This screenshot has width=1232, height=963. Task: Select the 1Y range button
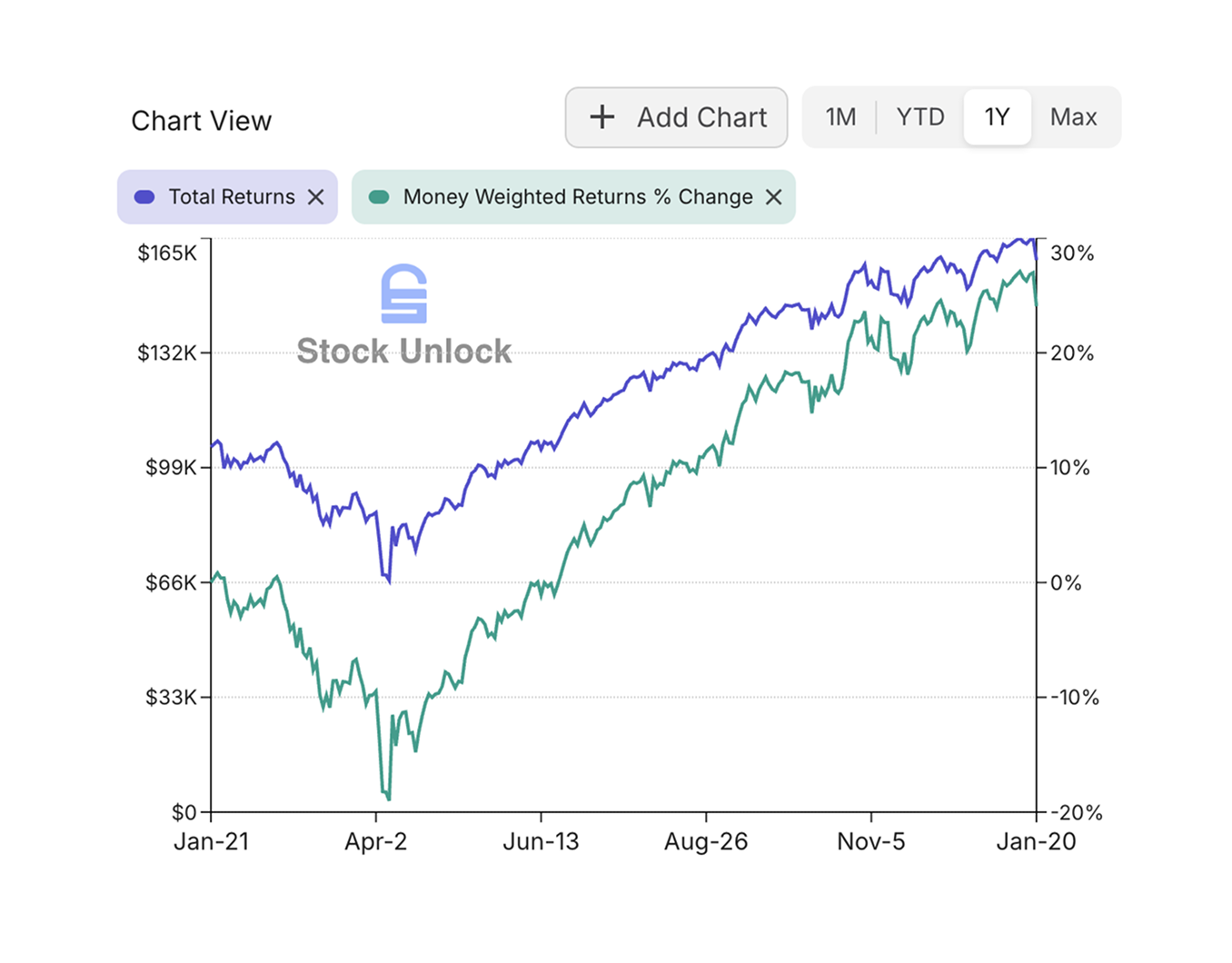tap(997, 116)
